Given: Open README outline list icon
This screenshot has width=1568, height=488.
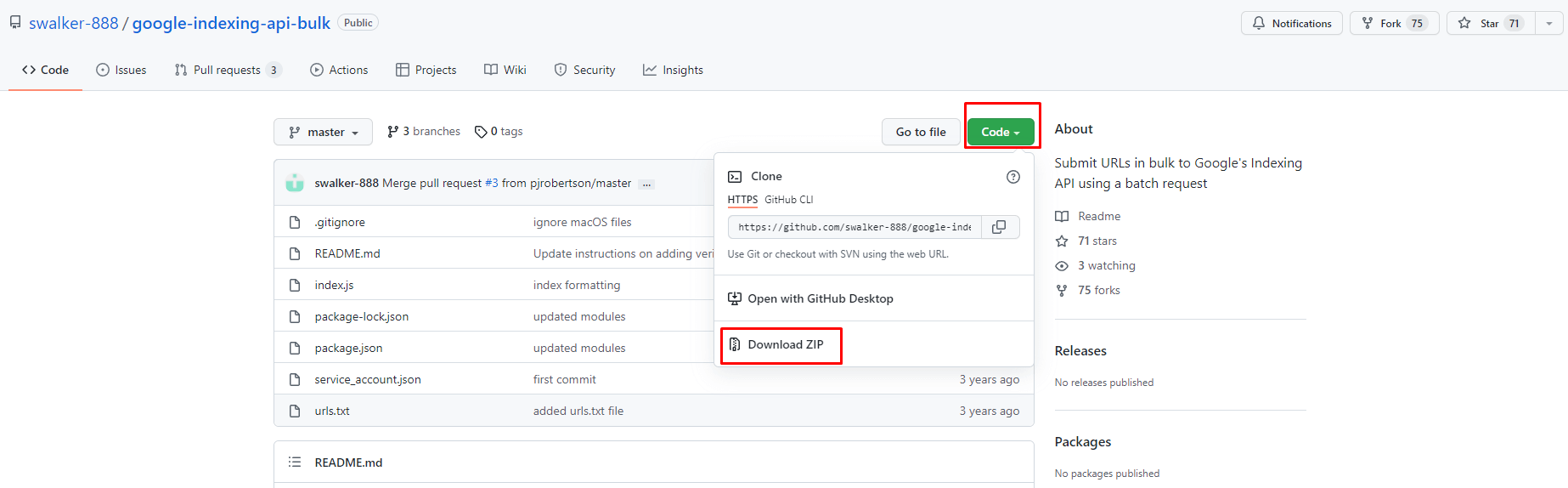Looking at the screenshot, I should [x=295, y=462].
